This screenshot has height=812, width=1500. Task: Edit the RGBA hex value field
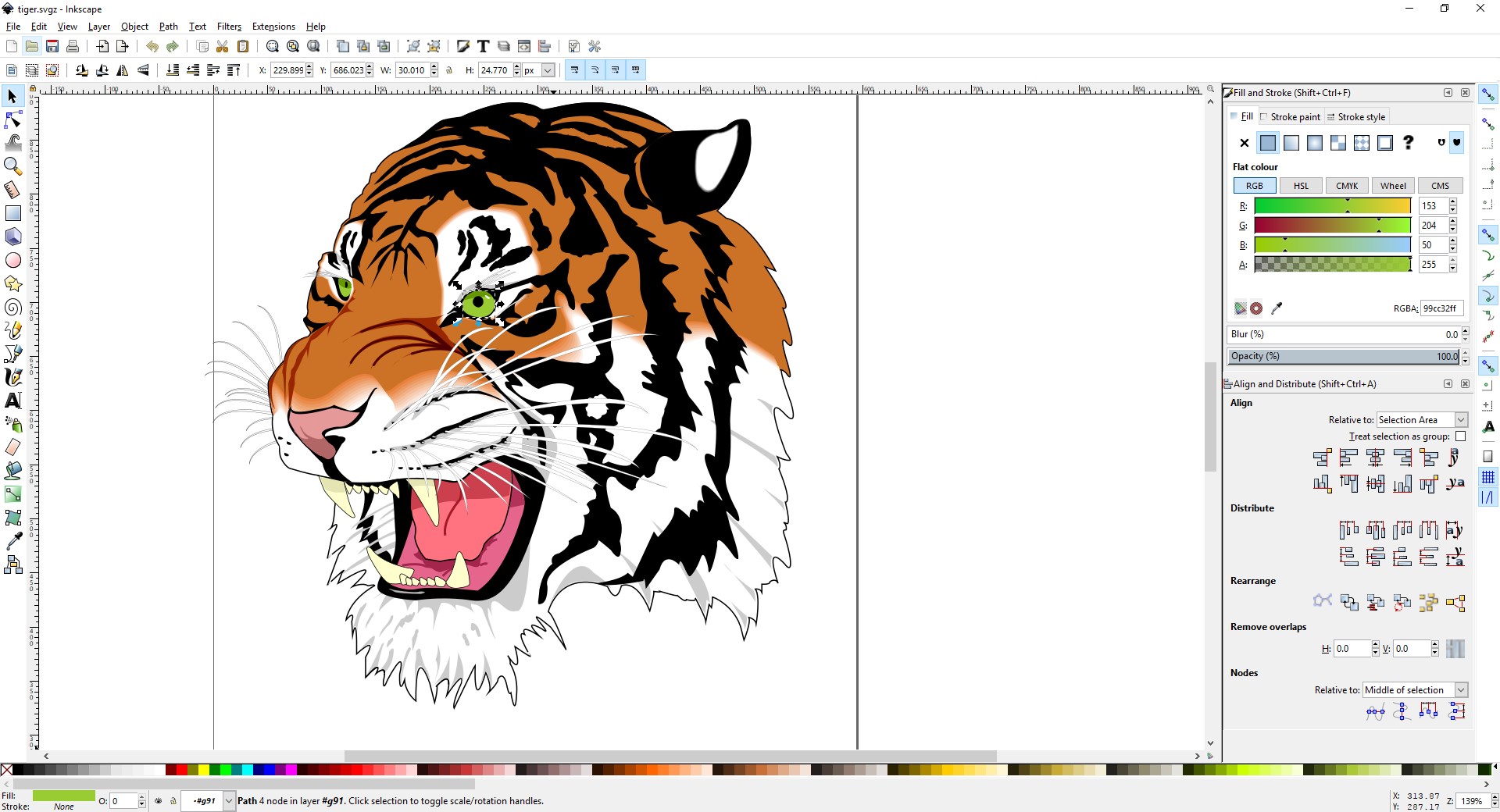pos(1441,308)
